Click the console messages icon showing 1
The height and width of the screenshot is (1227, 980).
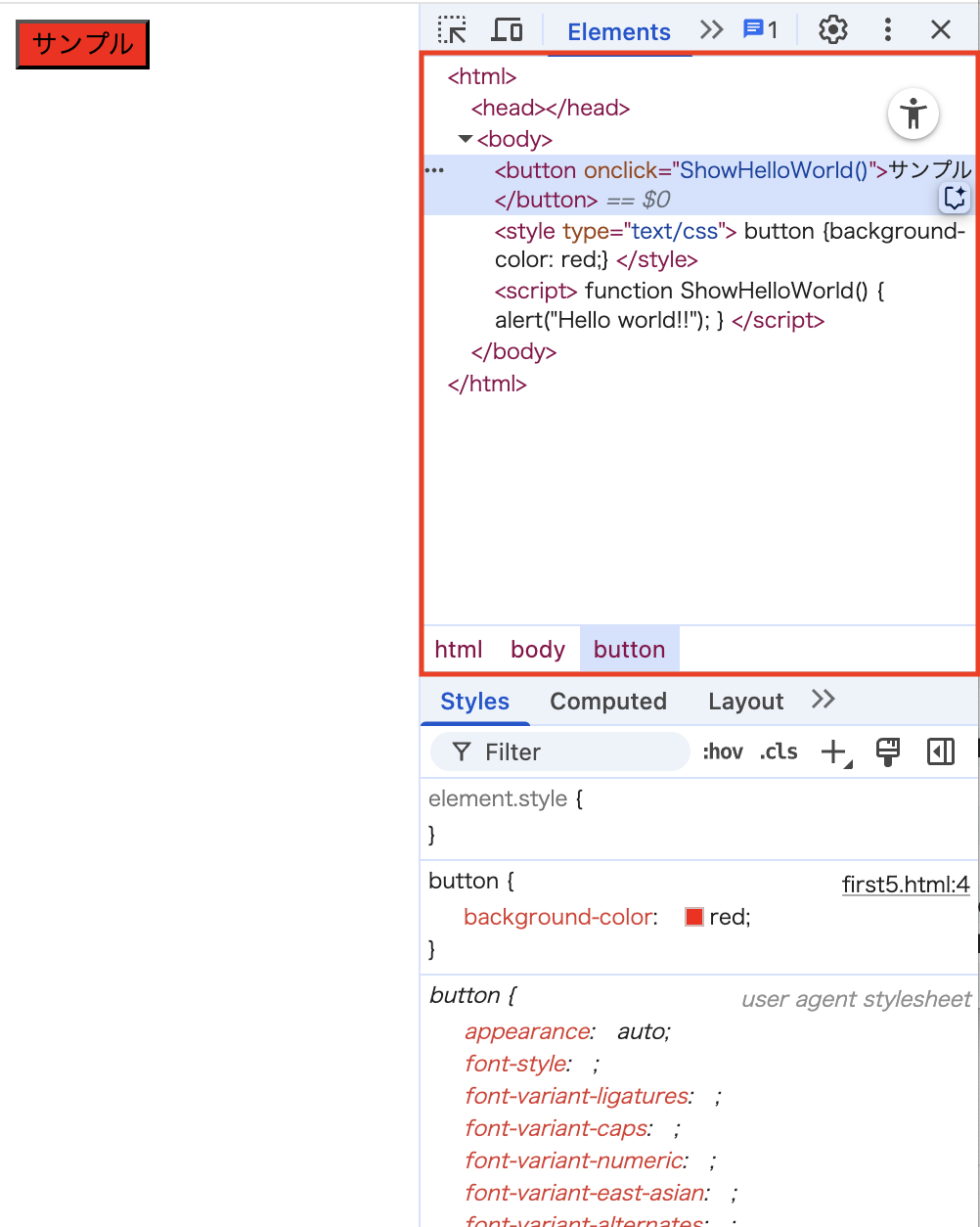click(760, 29)
